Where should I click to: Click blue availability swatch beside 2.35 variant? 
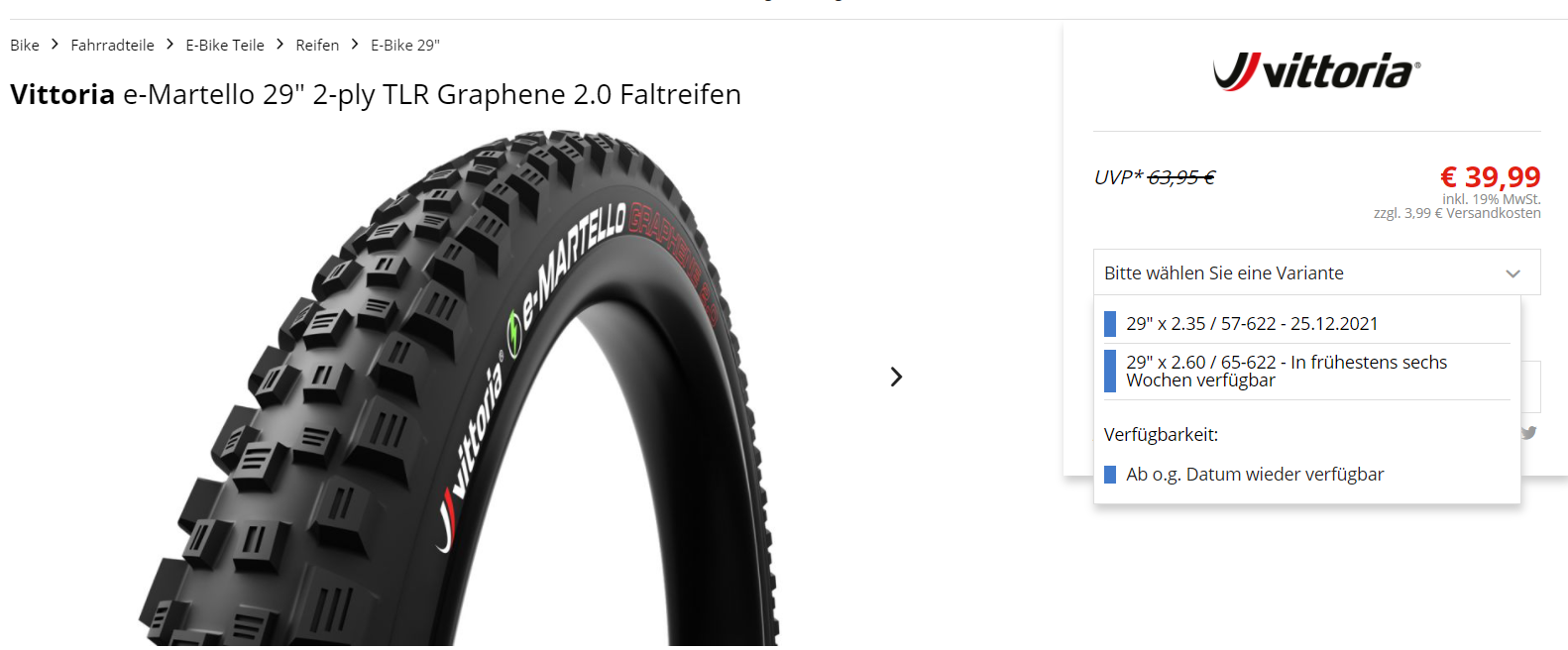click(x=1110, y=324)
